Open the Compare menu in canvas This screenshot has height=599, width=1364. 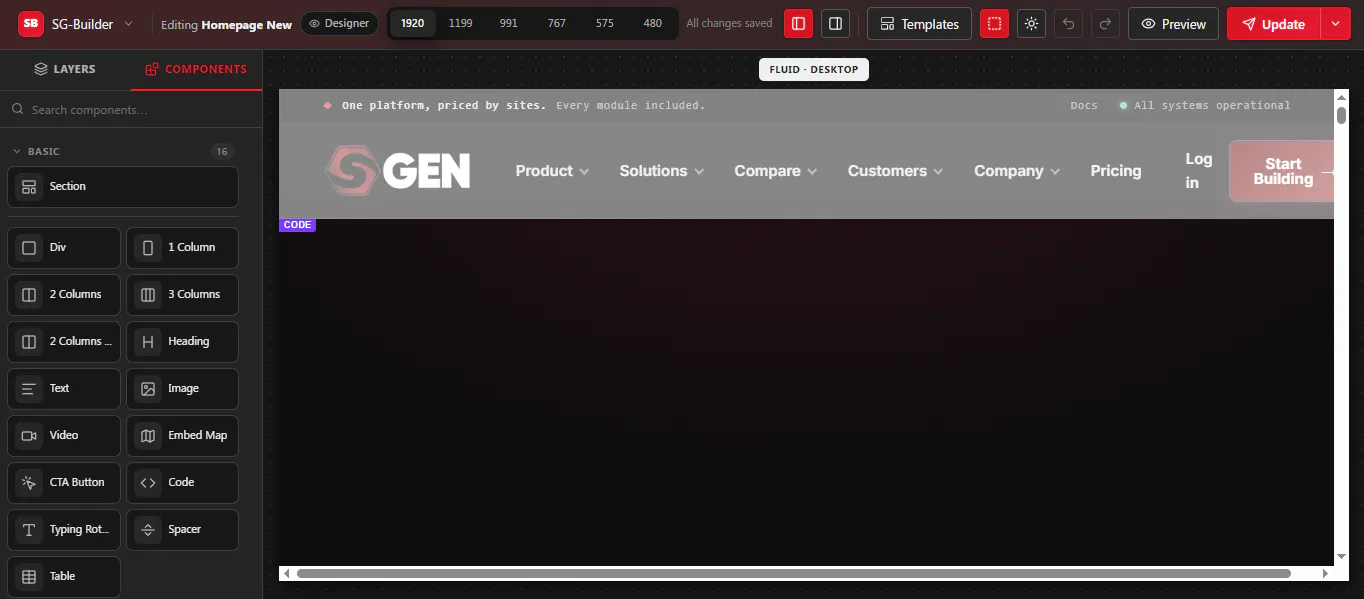[x=775, y=171]
